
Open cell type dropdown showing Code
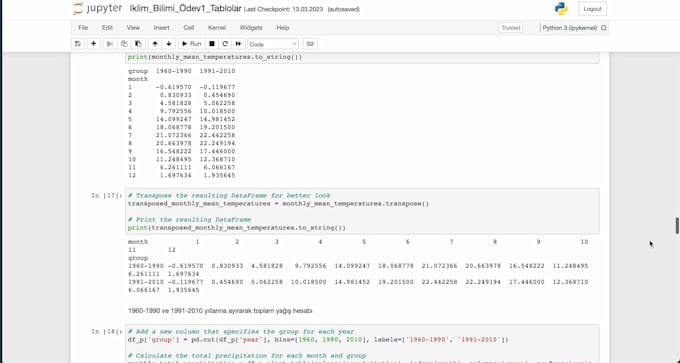pos(273,44)
